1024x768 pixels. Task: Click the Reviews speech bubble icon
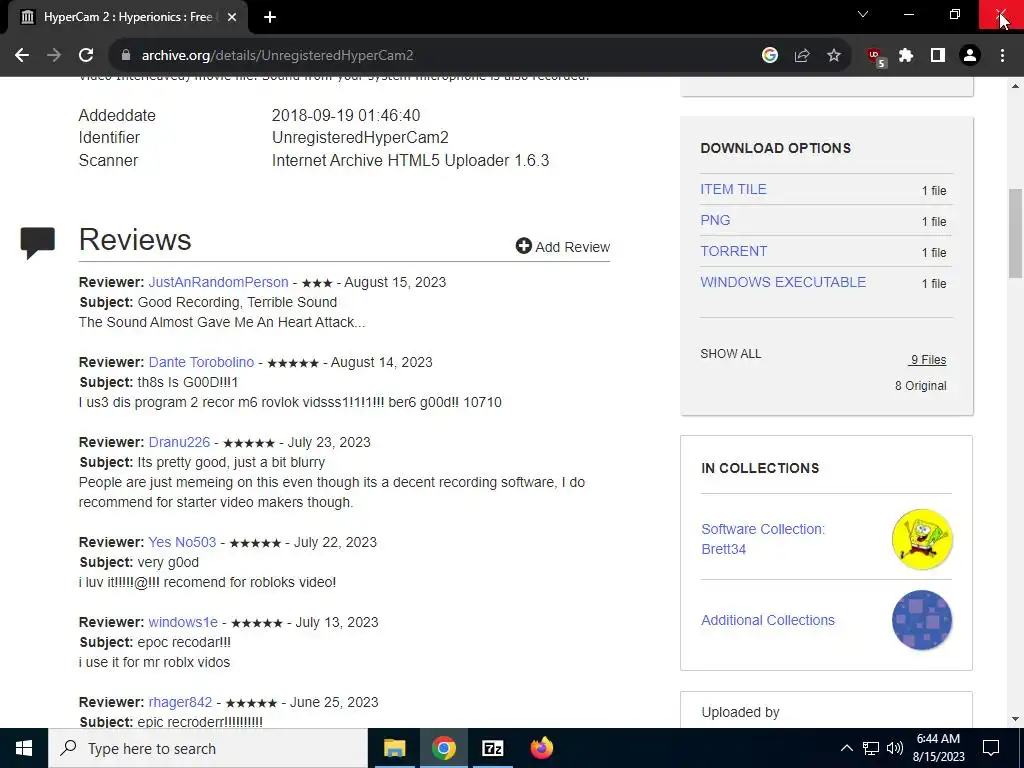click(x=38, y=242)
